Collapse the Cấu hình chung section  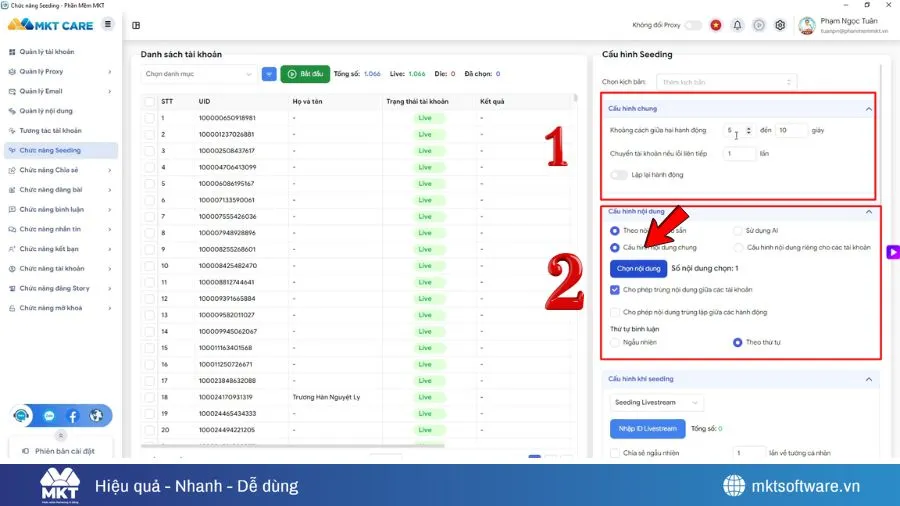click(x=868, y=108)
